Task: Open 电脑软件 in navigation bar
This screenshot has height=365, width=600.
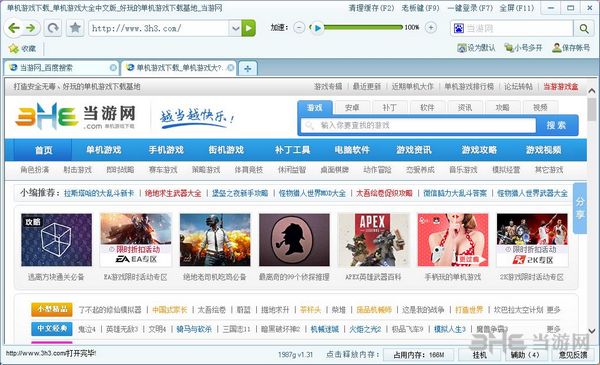Action: point(352,150)
